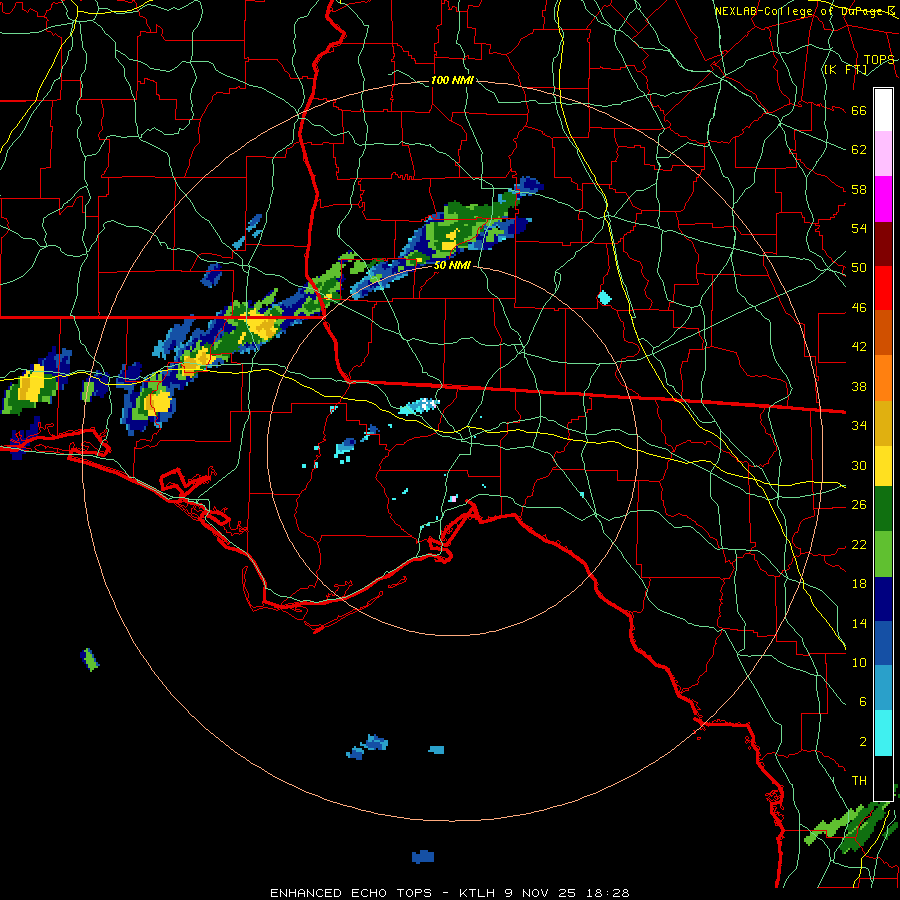The height and width of the screenshot is (900, 900).
Task: Pick the magenta legend swatch
Action: pos(883,199)
